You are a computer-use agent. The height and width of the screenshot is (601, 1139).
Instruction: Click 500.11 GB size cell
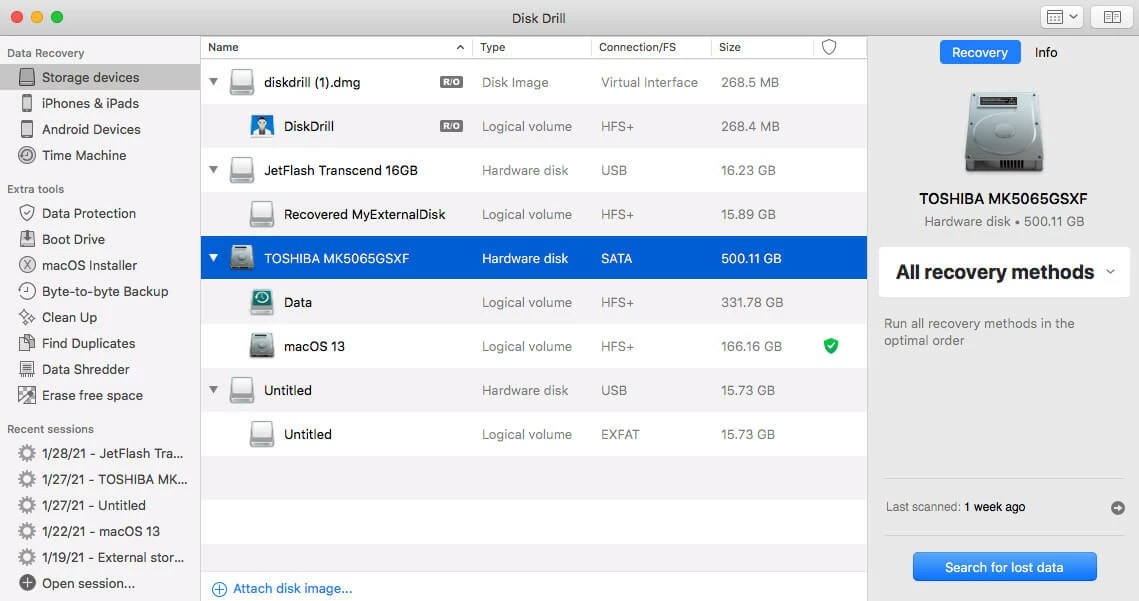coord(751,258)
